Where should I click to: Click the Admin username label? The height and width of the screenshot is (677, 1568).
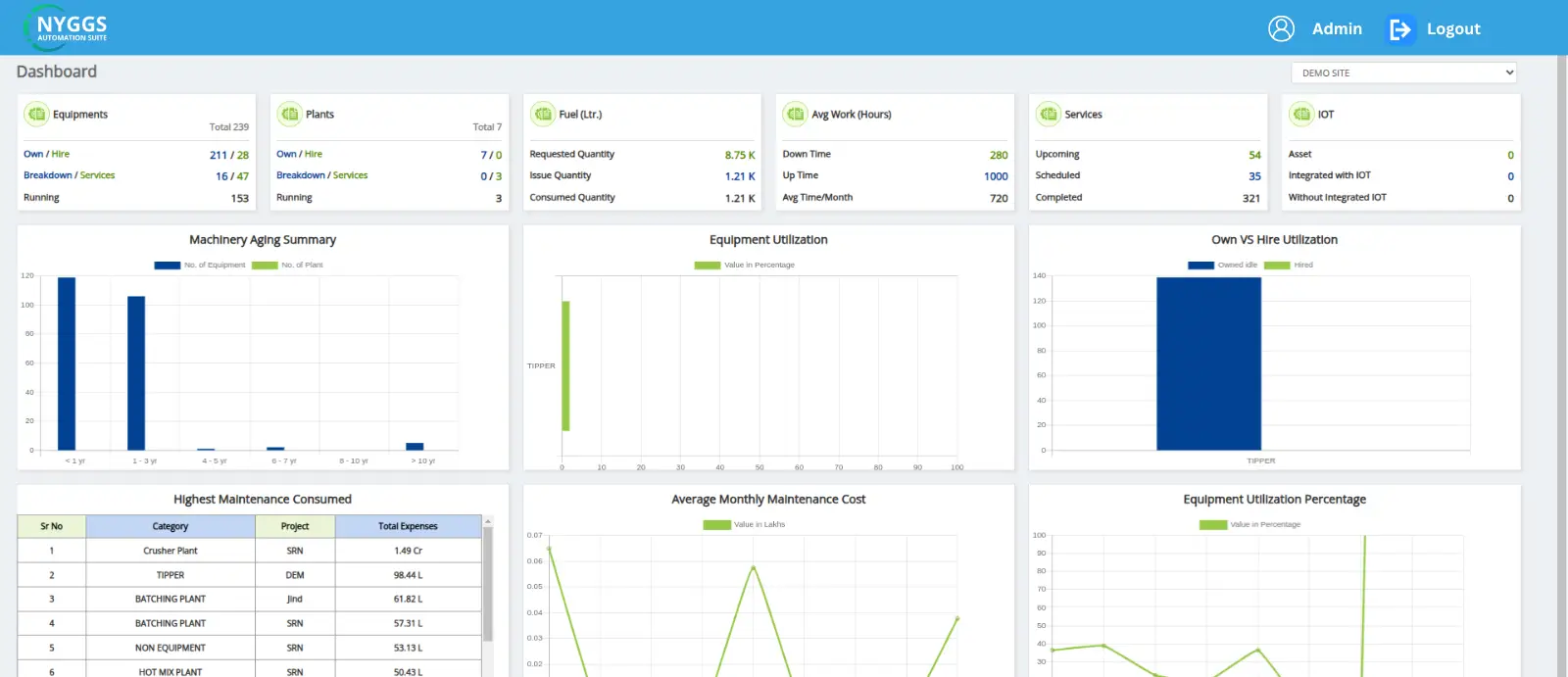pyautogui.click(x=1337, y=29)
